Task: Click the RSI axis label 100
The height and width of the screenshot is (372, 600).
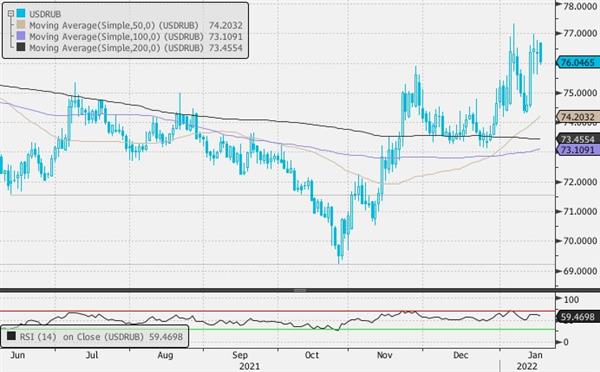Action: click(x=571, y=300)
